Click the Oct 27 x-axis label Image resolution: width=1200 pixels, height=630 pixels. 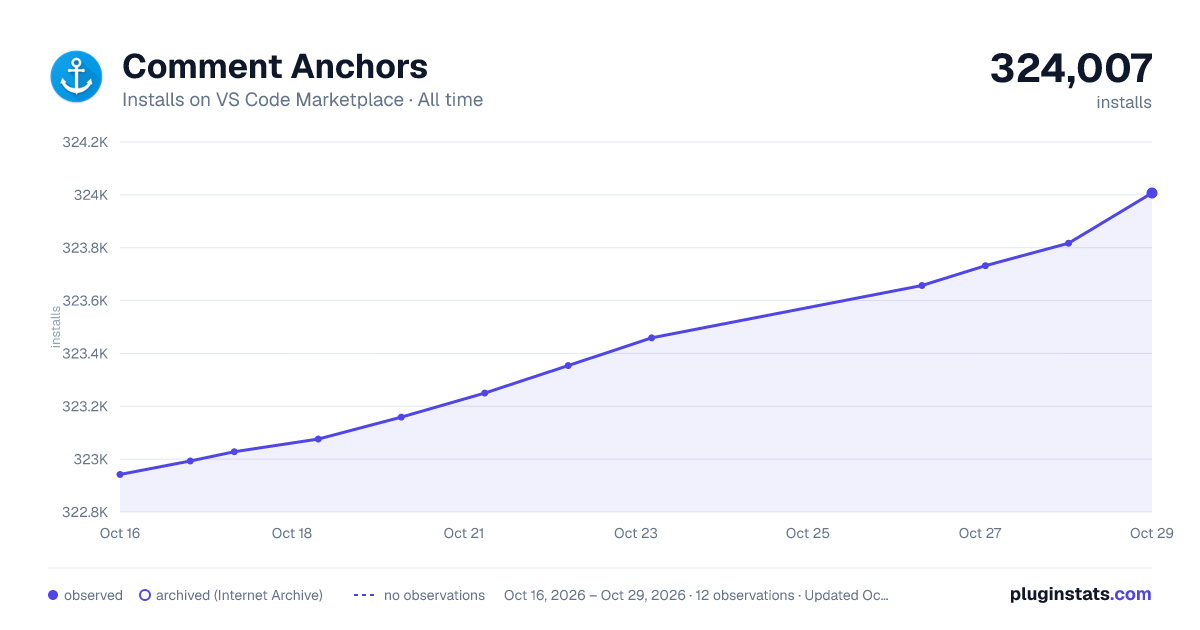click(x=980, y=533)
